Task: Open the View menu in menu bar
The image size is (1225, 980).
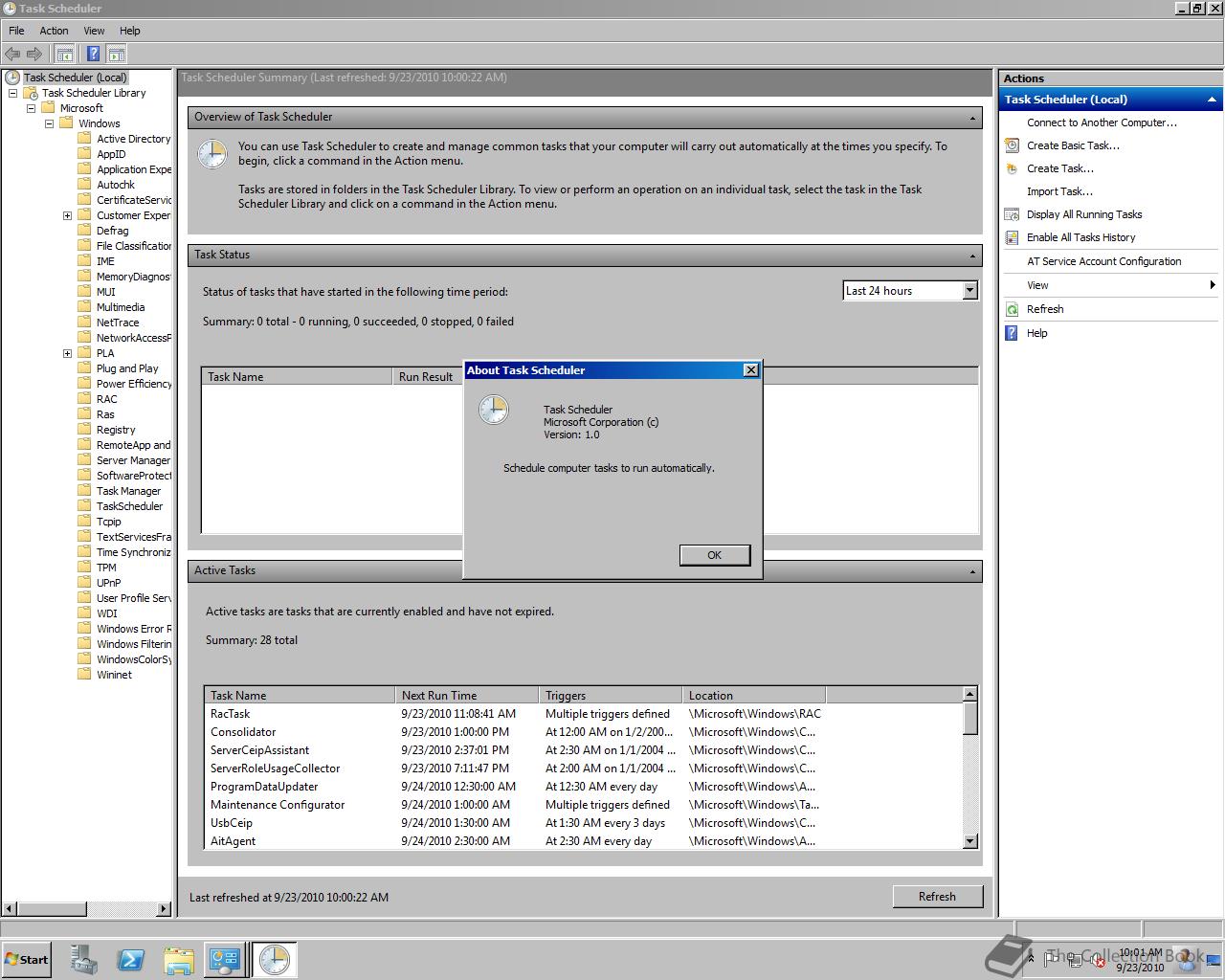Action: click(94, 31)
